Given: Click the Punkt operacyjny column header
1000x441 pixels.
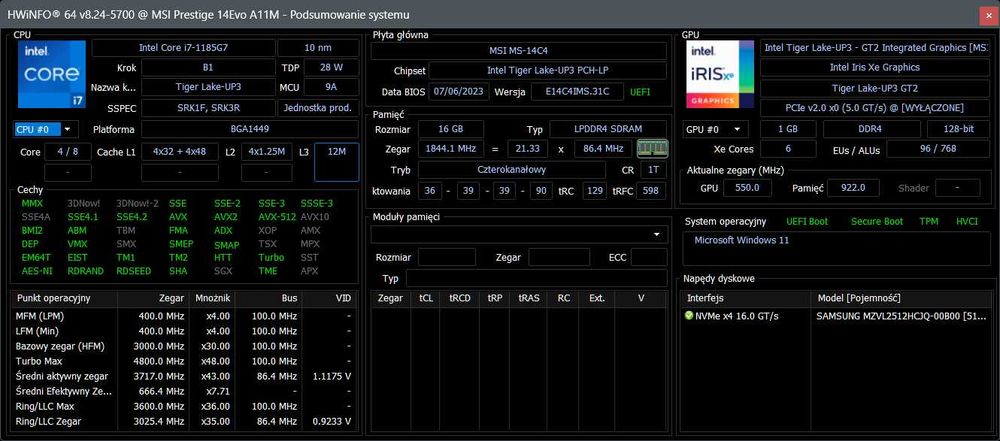Looking at the screenshot, I should coord(64,298).
